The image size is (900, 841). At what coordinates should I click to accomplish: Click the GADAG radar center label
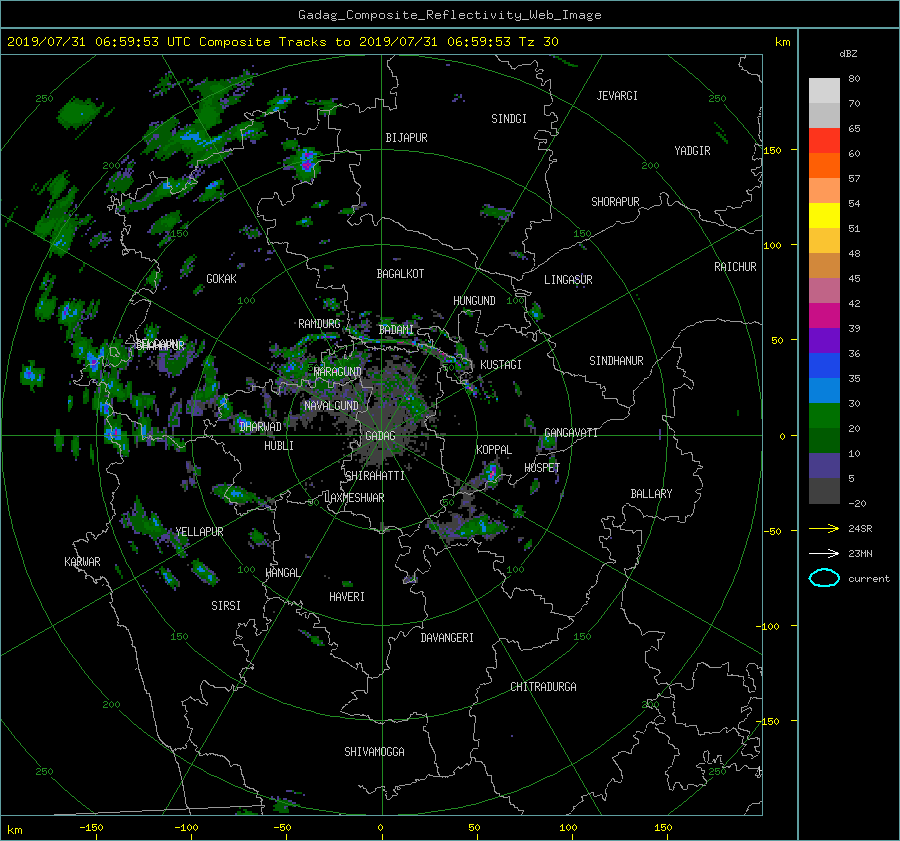click(x=380, y=436)
